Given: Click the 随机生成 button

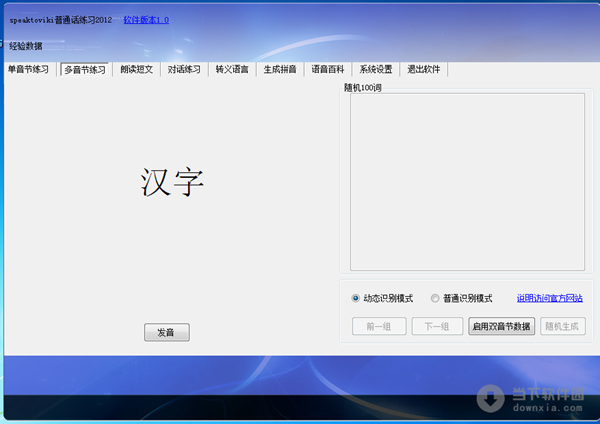Looking at the screenshot, I should pos(563,326).
